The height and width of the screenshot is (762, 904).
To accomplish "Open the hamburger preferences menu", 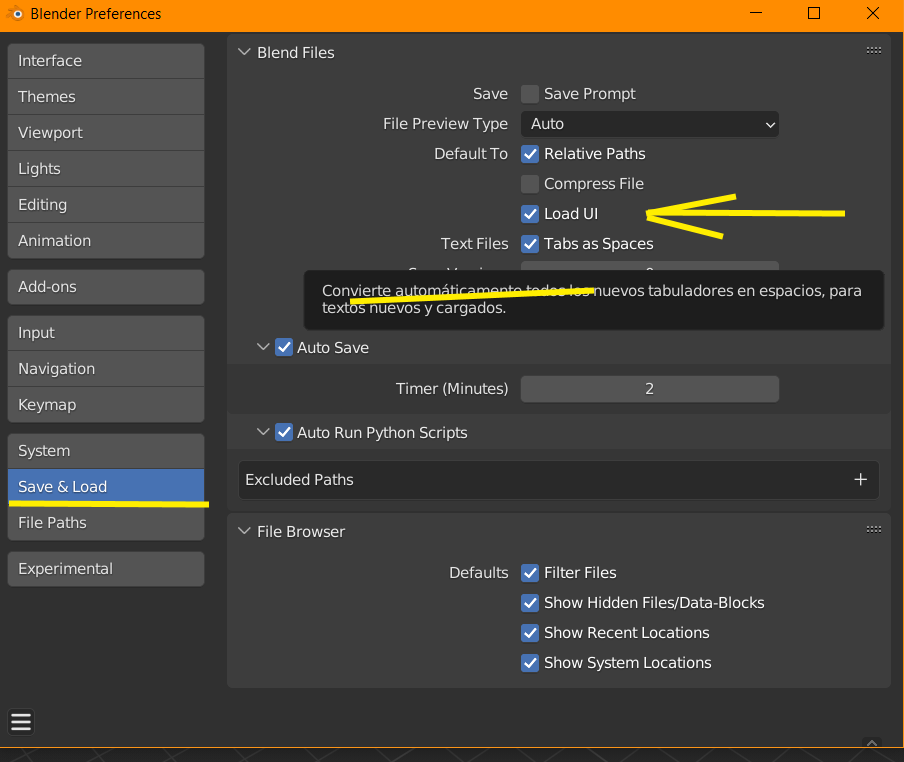I will pyautogui.click(x=21, y=722).
